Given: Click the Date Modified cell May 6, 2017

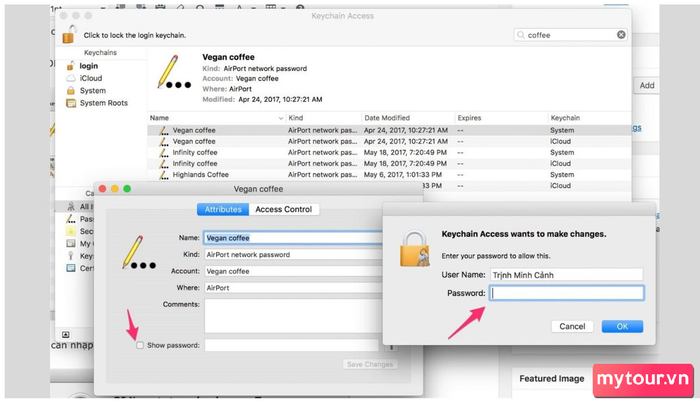Looking at the screenshot, I should [x=403, y=175].
